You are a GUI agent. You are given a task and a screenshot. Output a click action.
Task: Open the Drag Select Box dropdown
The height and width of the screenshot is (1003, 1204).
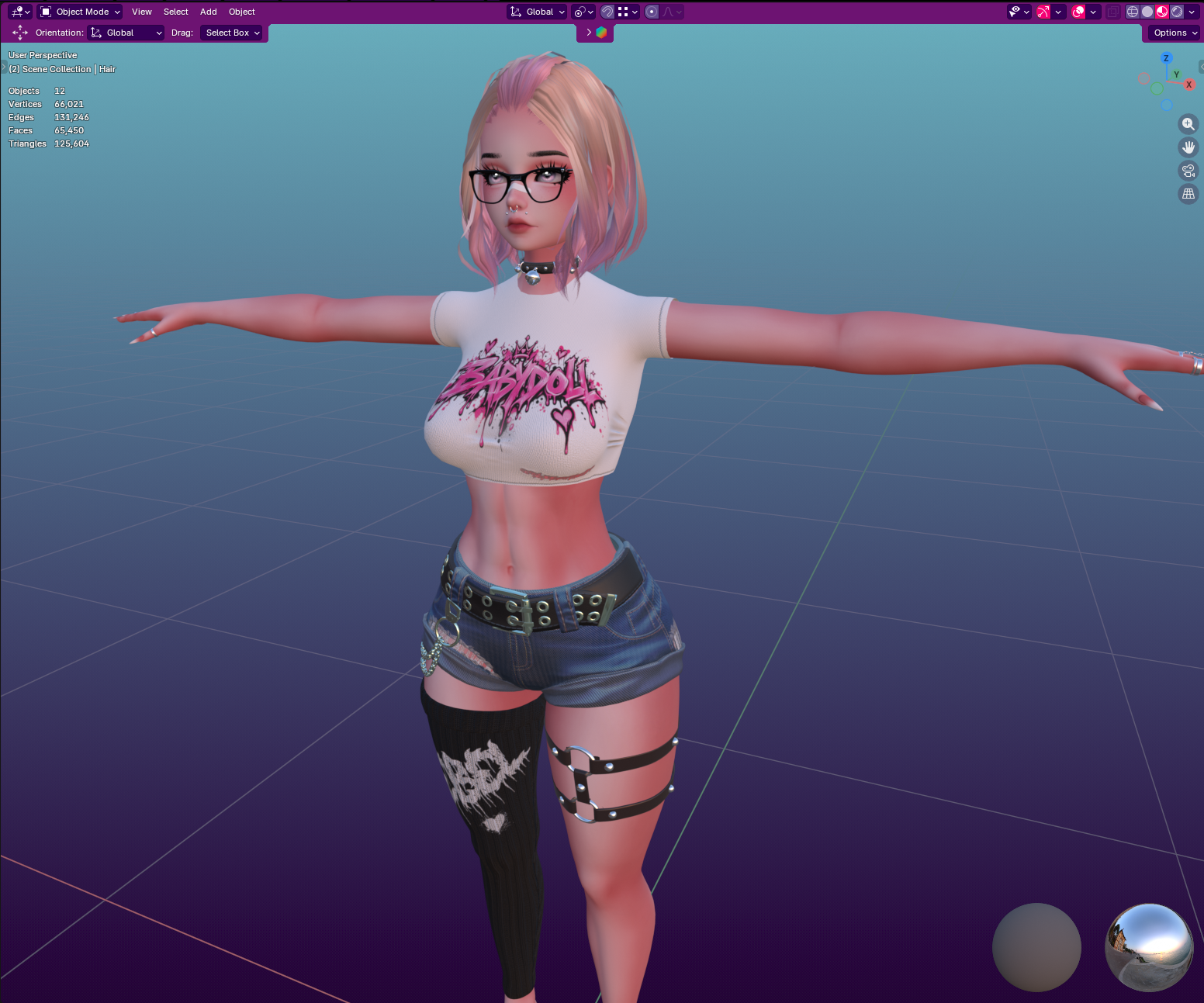point(232,33)
